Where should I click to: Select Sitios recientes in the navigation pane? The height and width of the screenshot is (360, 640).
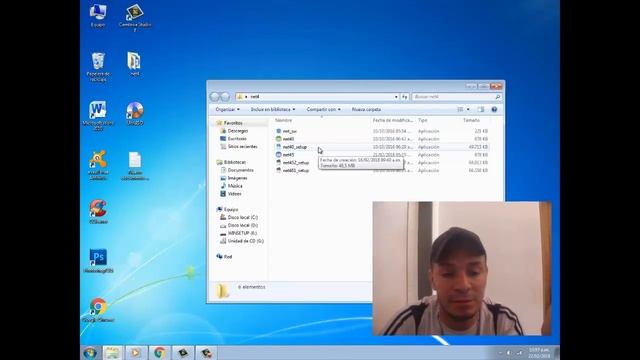242,147
